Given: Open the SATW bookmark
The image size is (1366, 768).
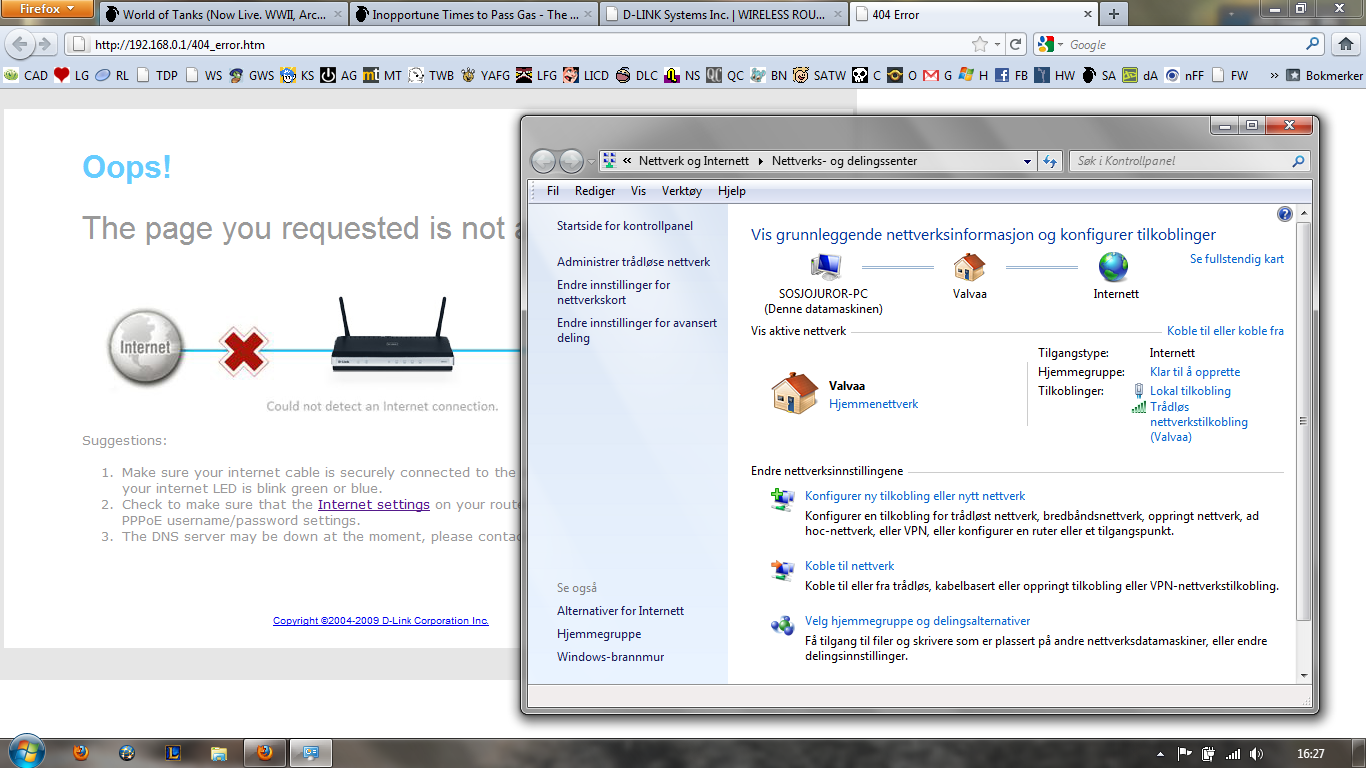Looking at the screenshot, I should 819,75.
